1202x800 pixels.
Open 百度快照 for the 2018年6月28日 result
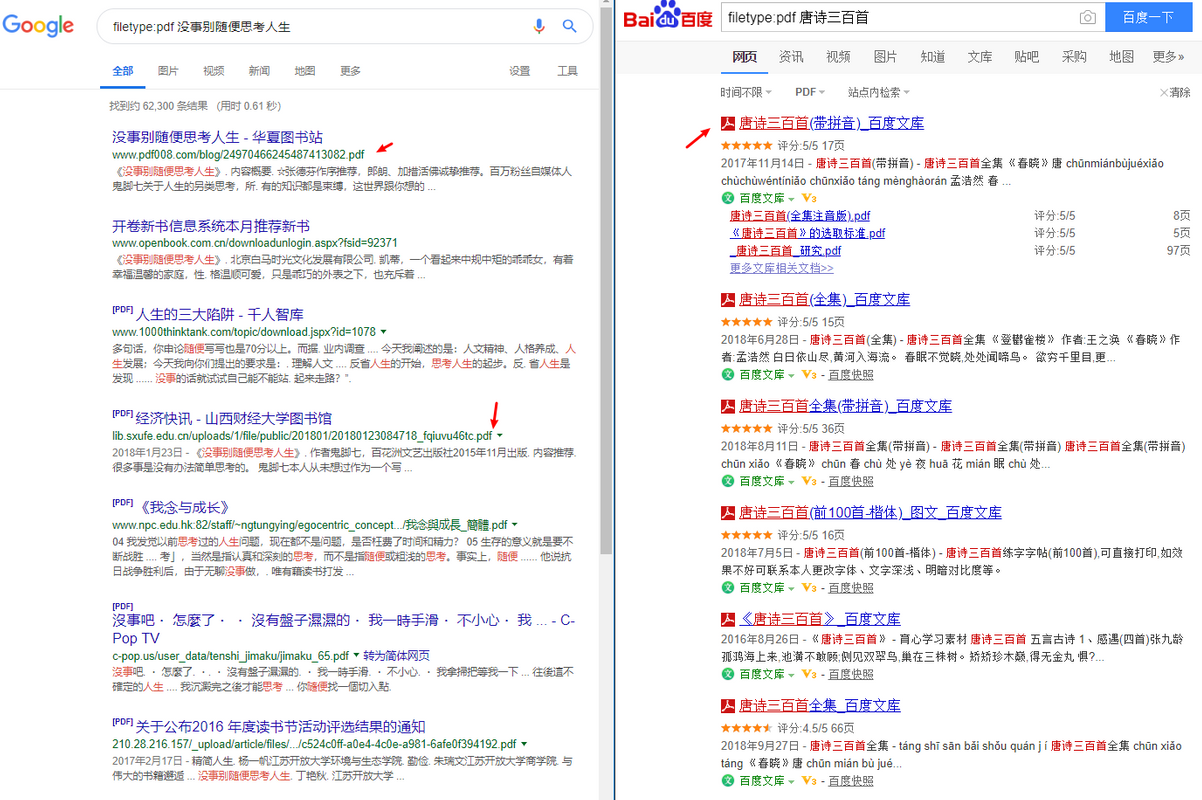tap(851, 375)
